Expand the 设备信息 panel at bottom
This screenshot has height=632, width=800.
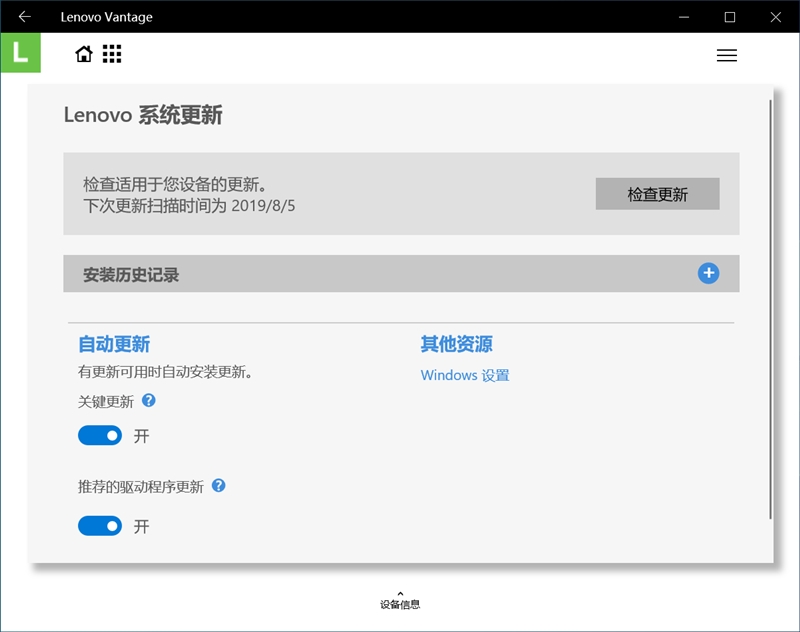400,598
